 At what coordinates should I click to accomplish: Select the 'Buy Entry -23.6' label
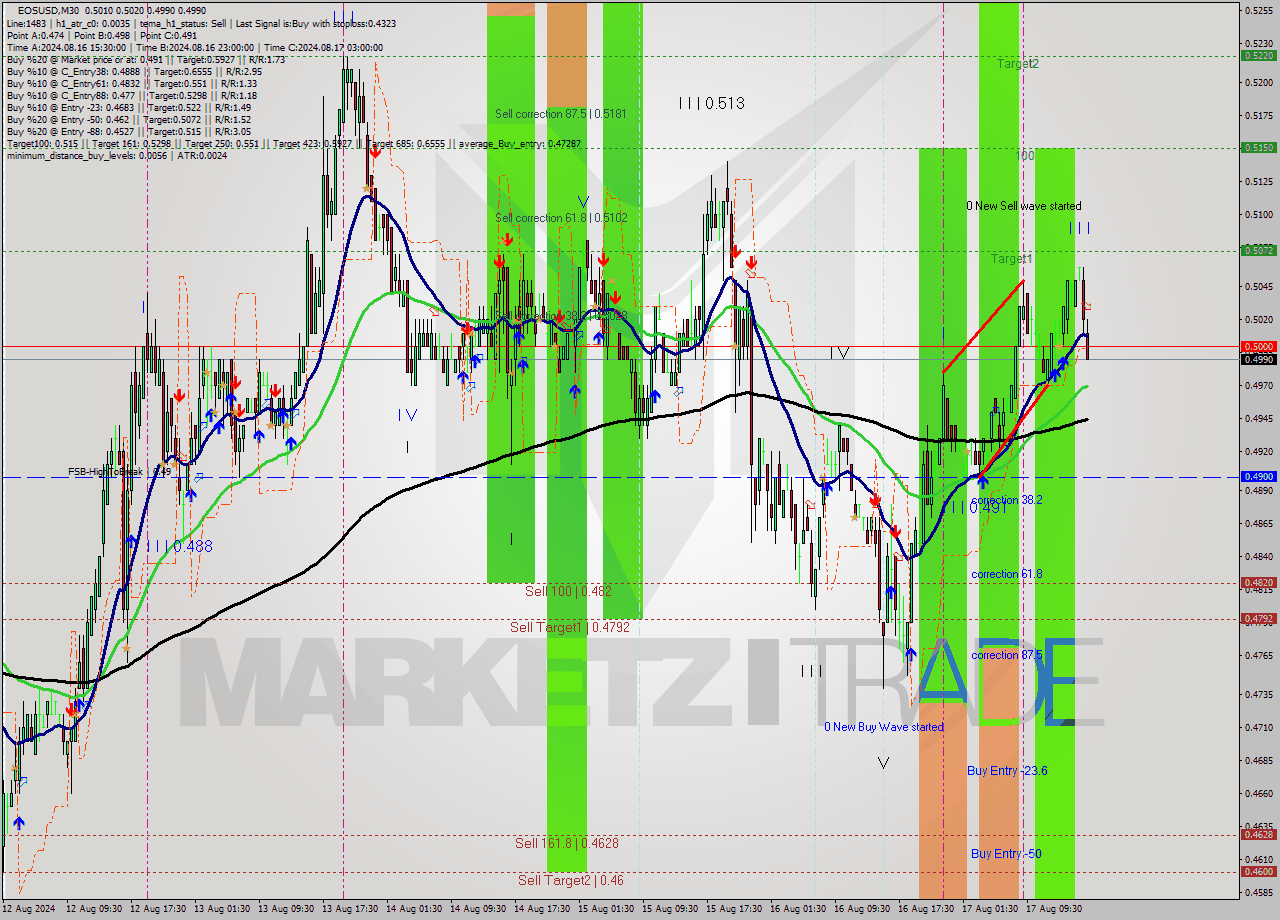[1007, 771]
